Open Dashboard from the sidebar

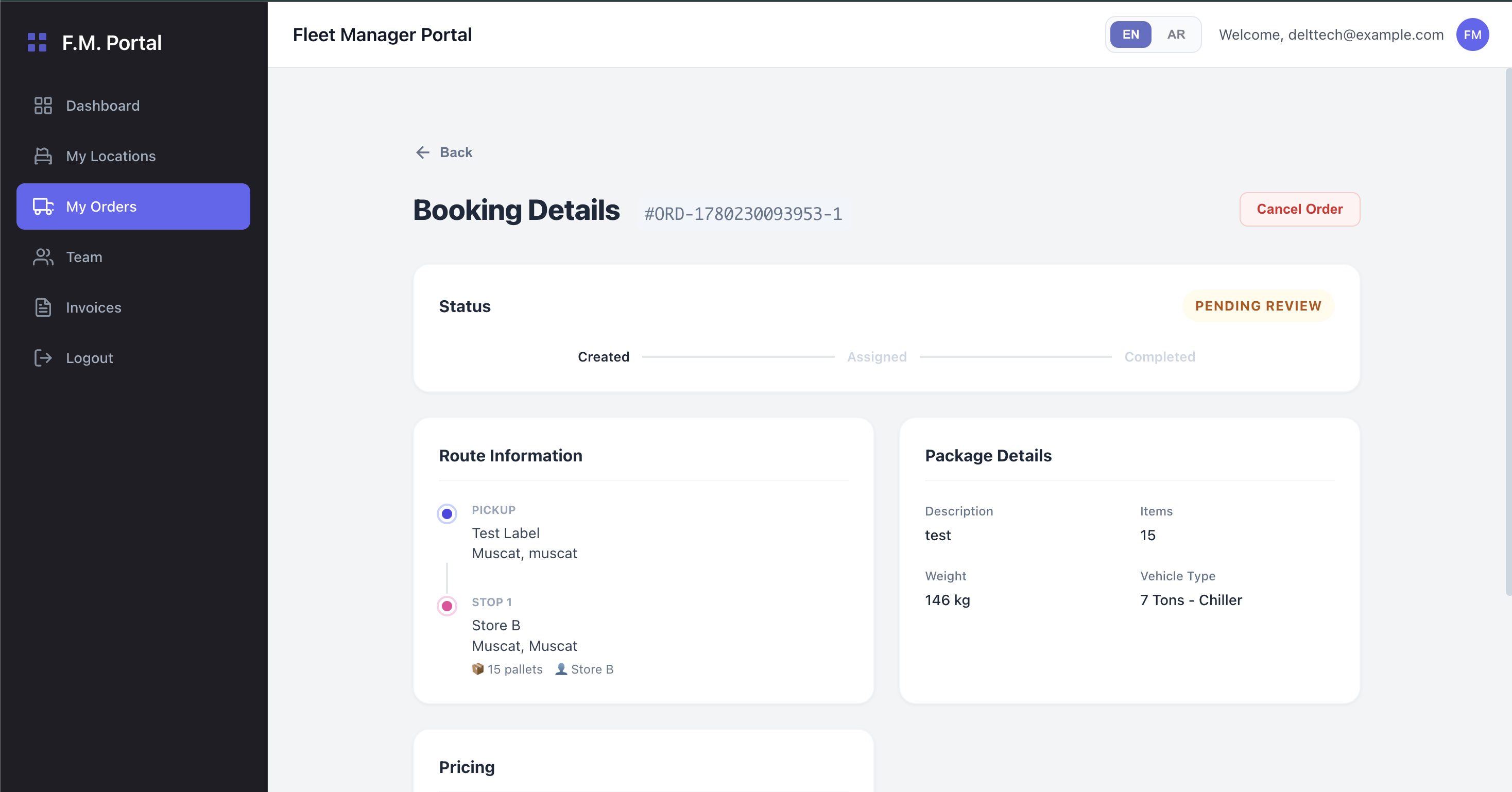click(x=133, y=106)
